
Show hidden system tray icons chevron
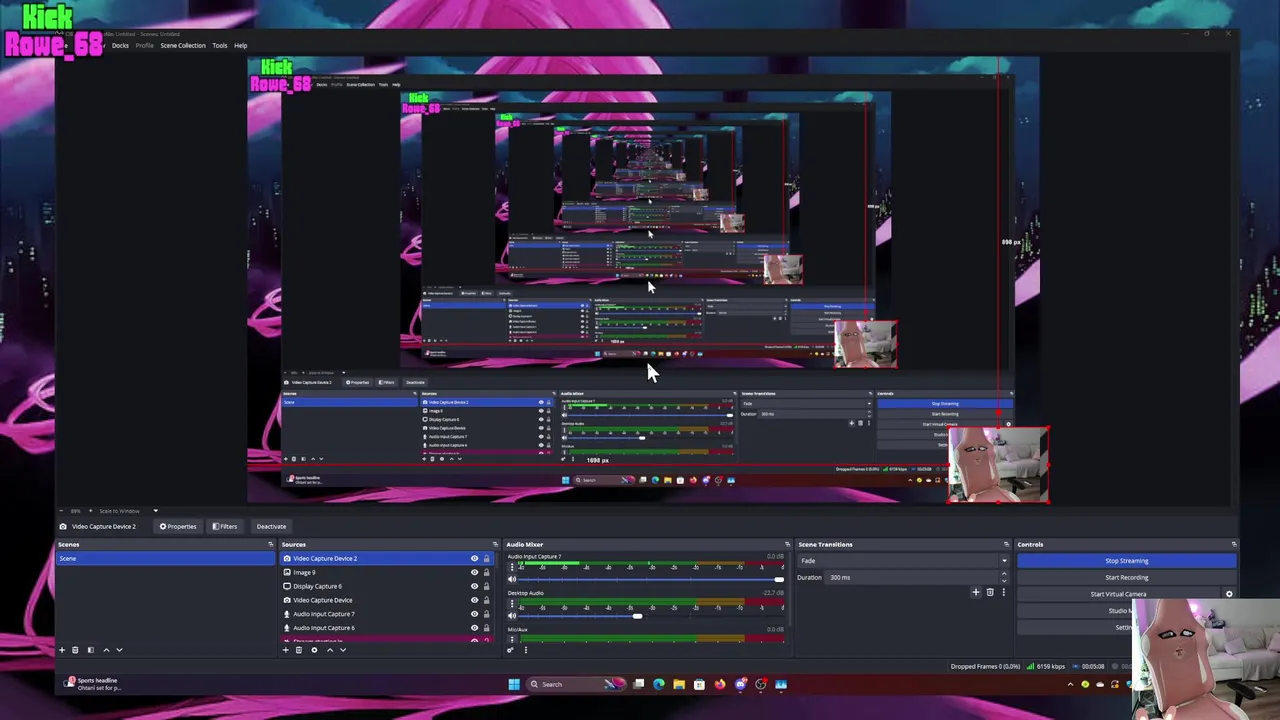[1070, 685]
